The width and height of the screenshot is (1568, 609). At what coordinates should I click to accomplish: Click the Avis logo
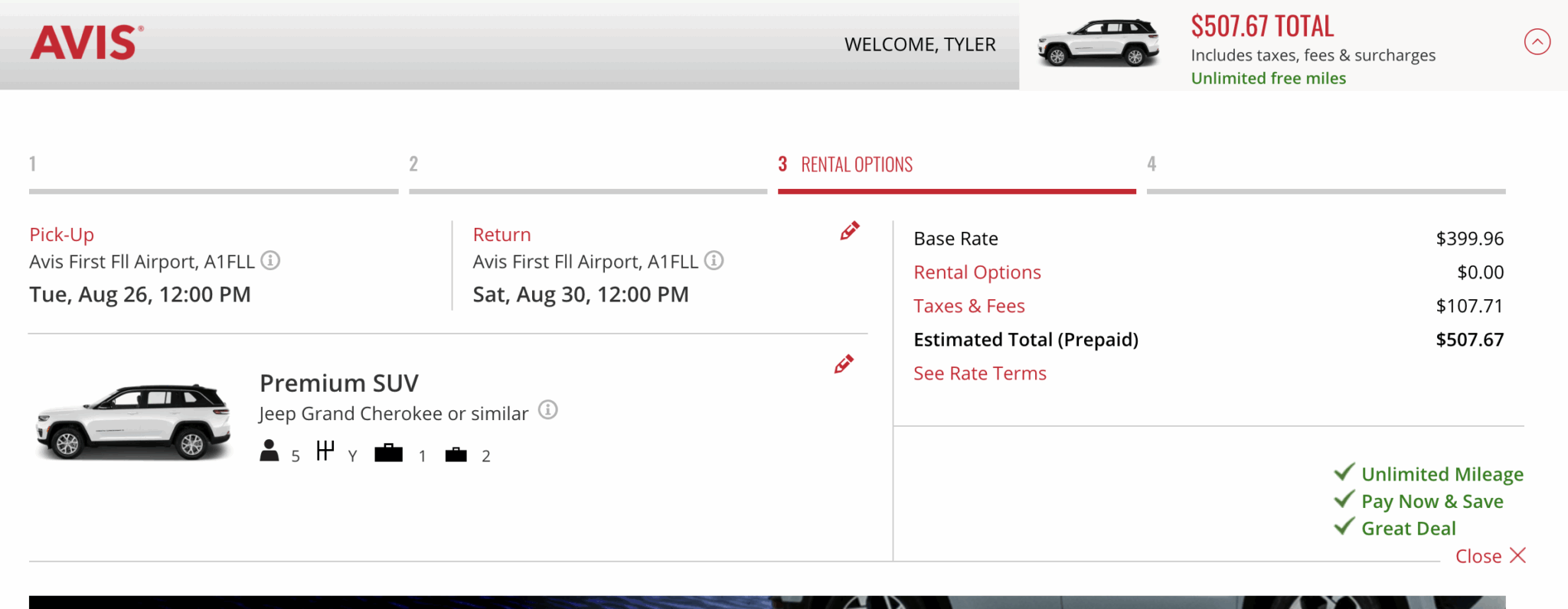pyautogui.click(x=84, y=44)
